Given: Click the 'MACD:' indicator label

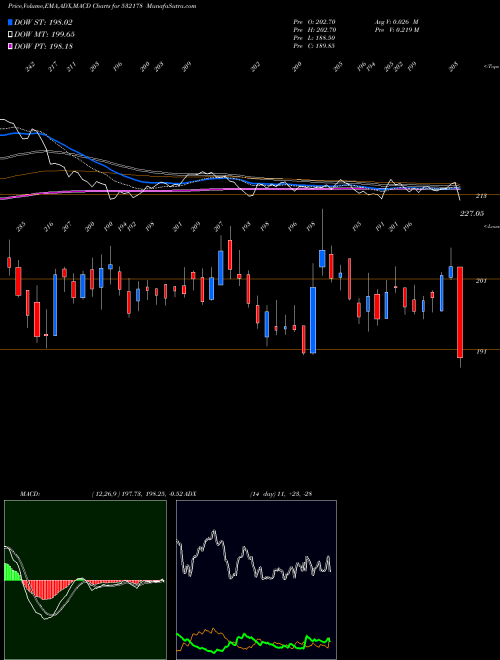Looking at the screenshot, I should (30, 494).
